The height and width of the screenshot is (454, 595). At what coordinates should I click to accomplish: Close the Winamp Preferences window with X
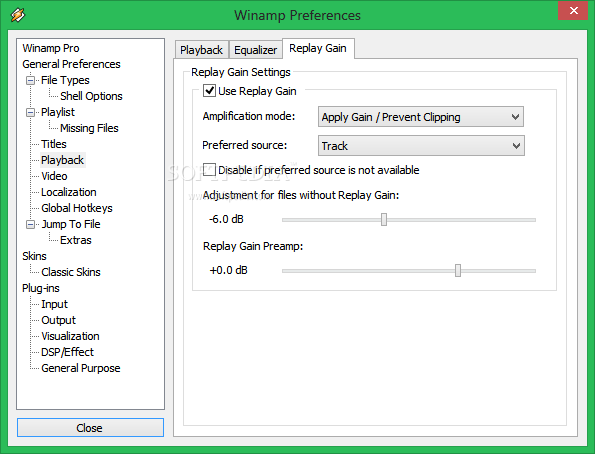click(573, 11)
